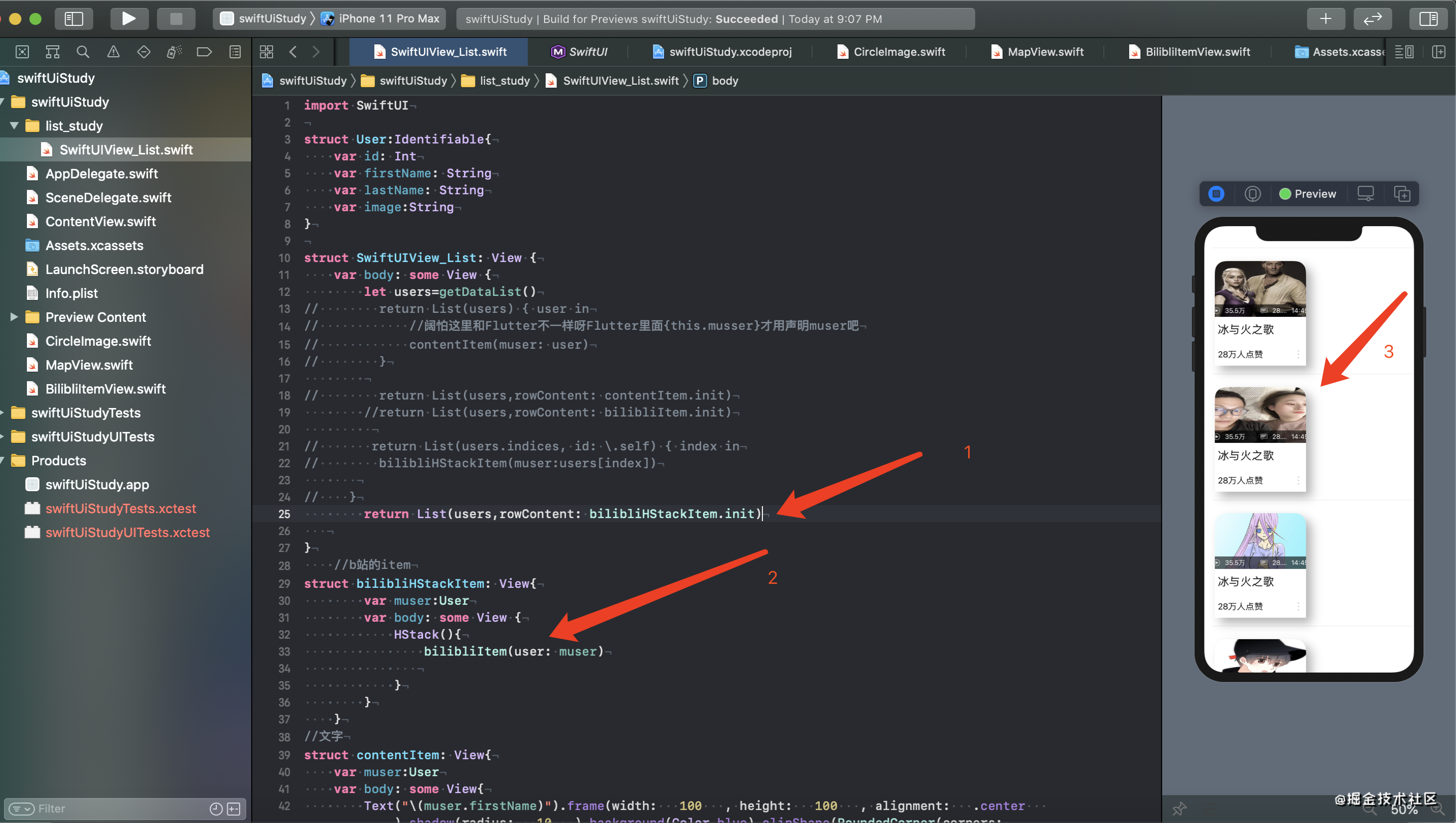Click the code review arrows button
The width and height of the screenshot is (1456, 823).
tap(1372, 18)
